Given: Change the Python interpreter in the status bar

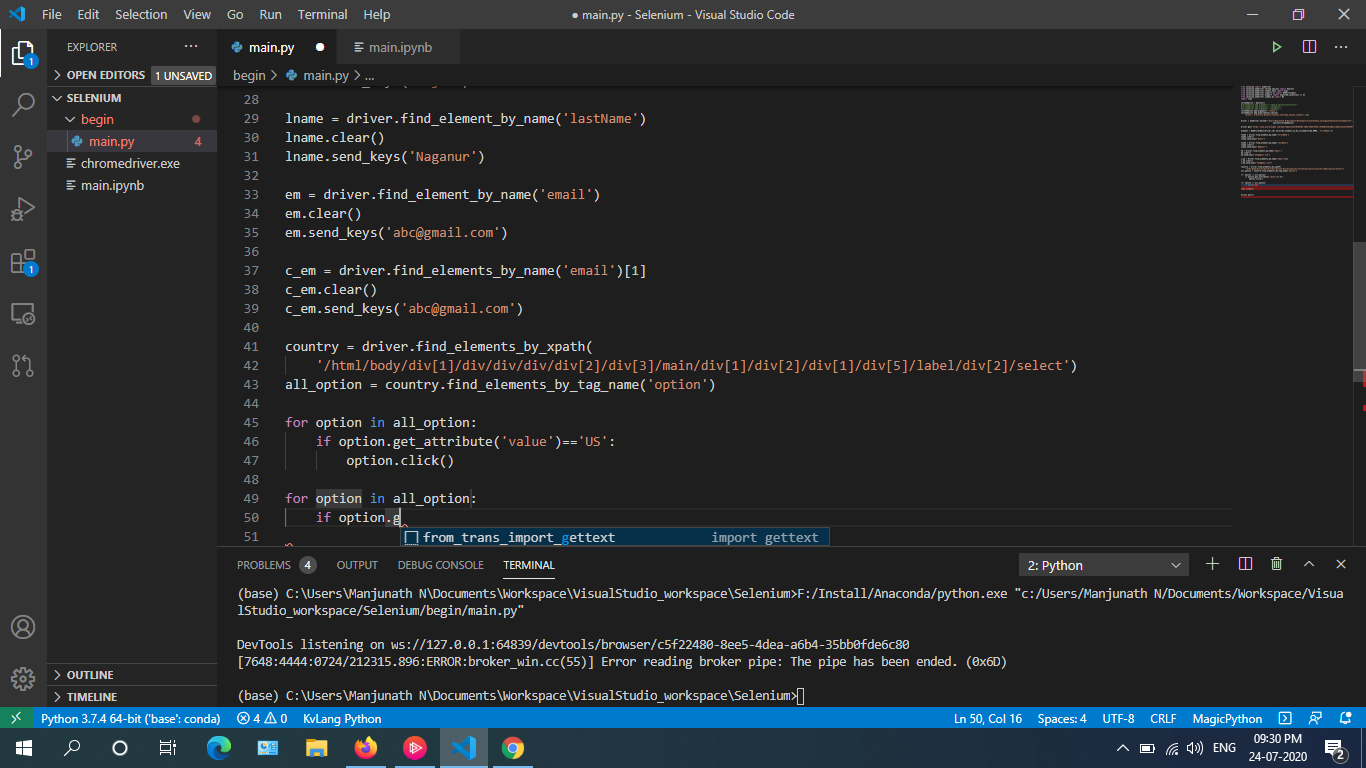Looking at the screenshot, I should tap(131, 718).
